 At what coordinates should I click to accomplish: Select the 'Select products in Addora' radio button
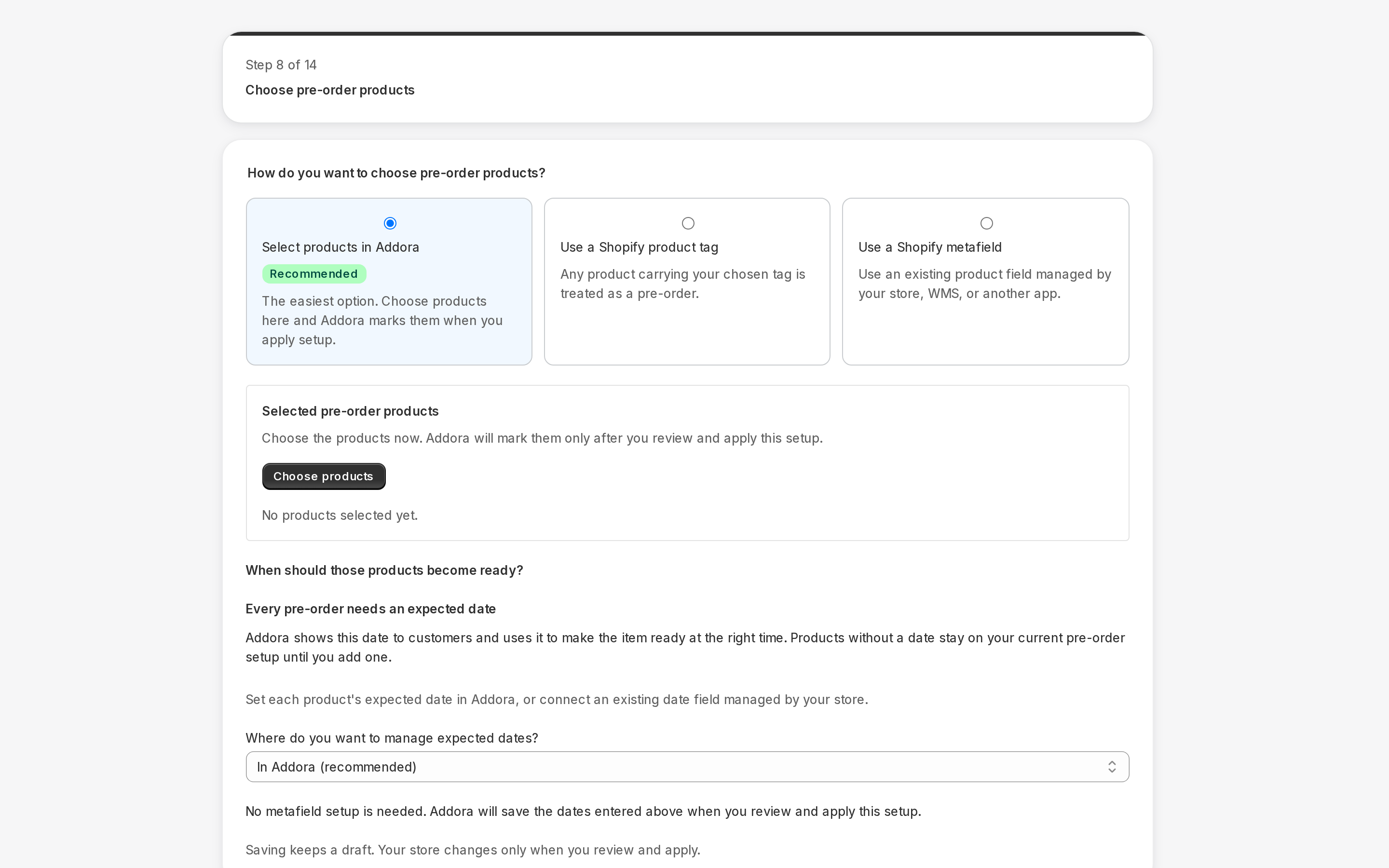(390, 223)
